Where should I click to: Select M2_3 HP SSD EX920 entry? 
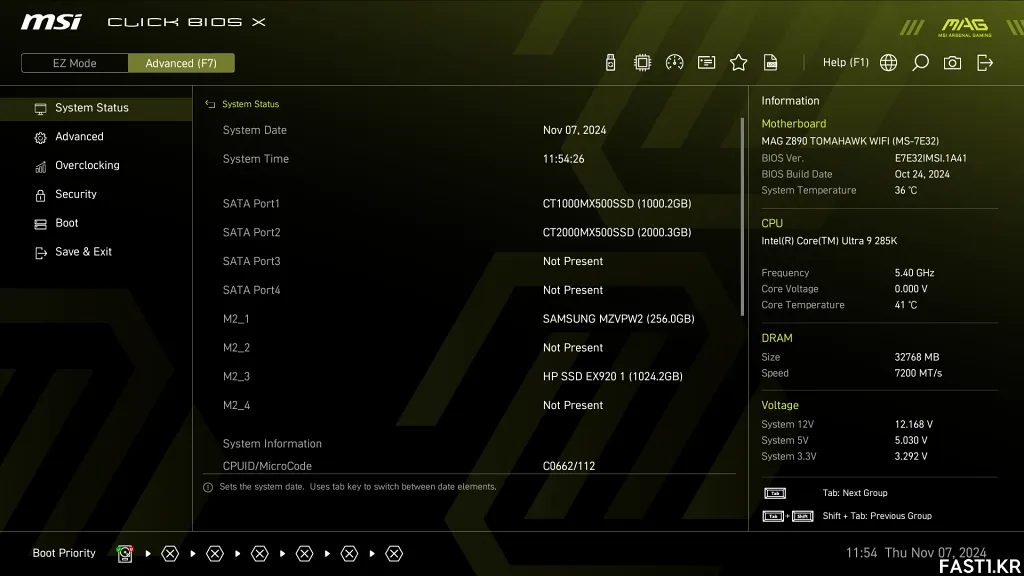tap(613, 376)
